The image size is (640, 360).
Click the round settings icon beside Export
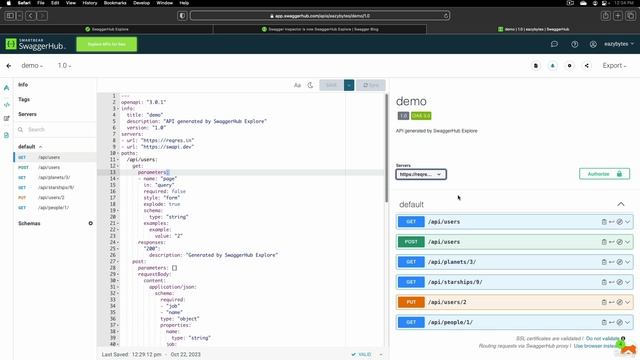(x=569, y=66)
